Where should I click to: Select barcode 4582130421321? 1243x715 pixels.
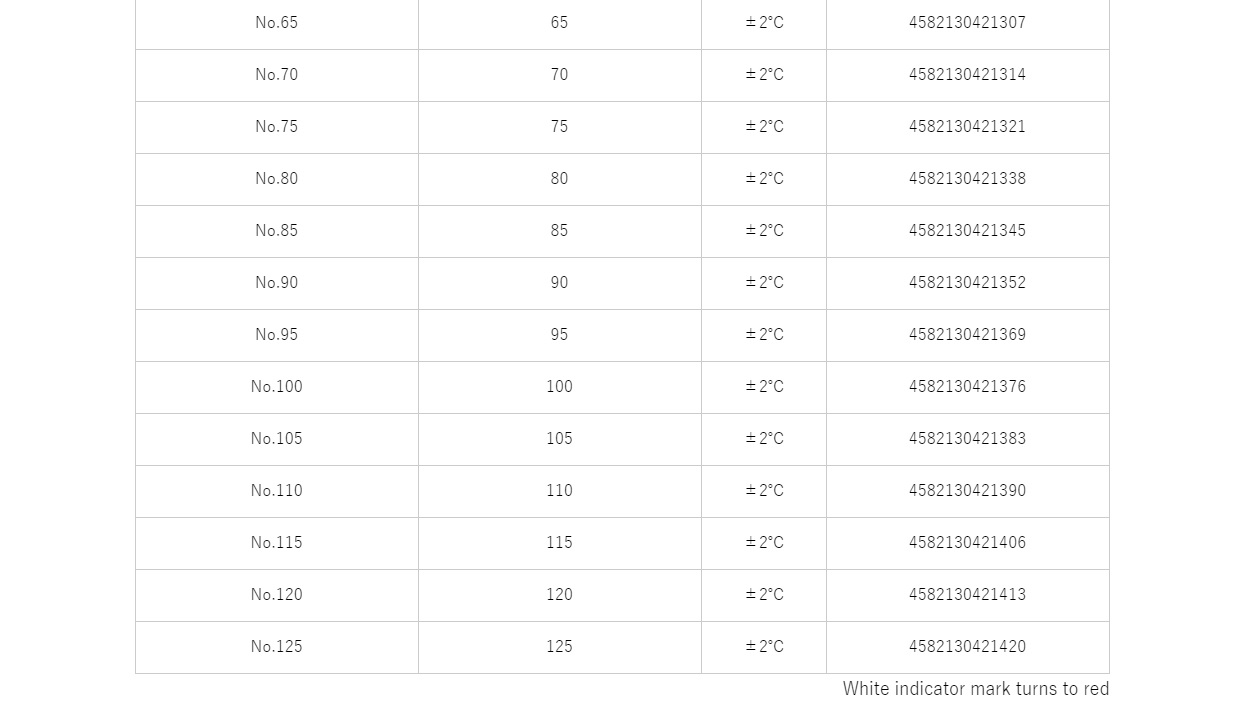967,127
